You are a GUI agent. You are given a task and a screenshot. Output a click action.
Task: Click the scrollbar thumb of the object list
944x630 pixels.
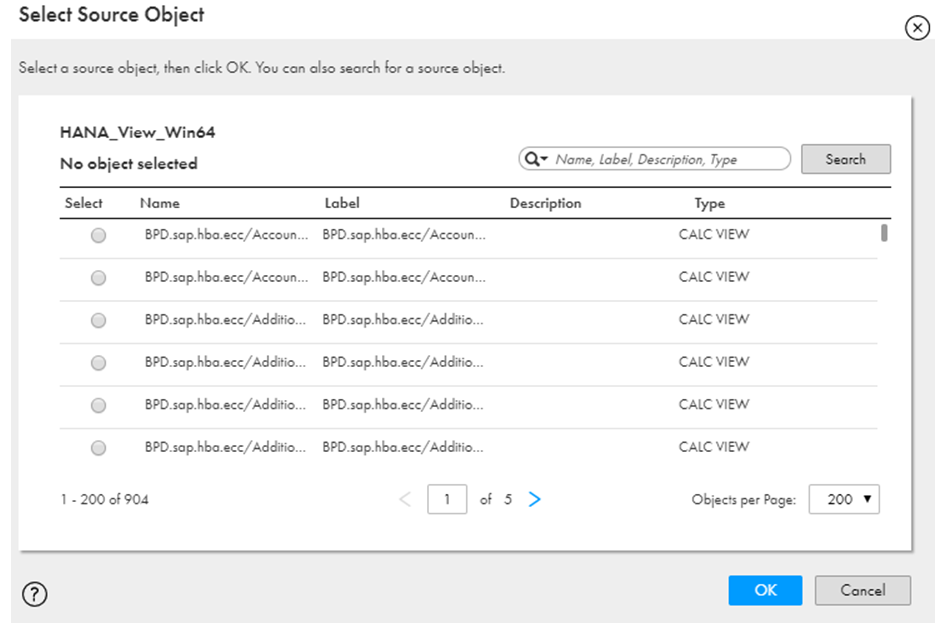[x=884, y=232]
